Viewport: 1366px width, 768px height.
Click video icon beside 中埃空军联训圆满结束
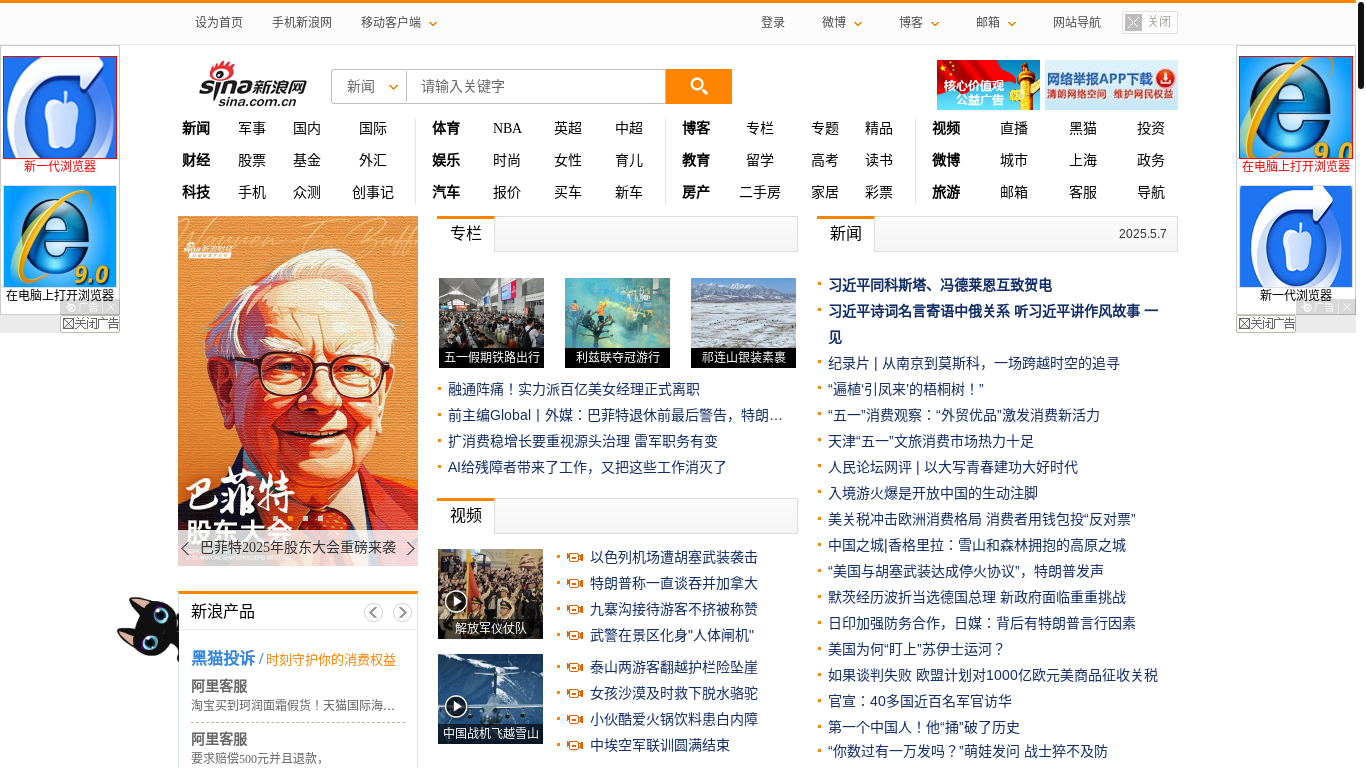[575, 746]
